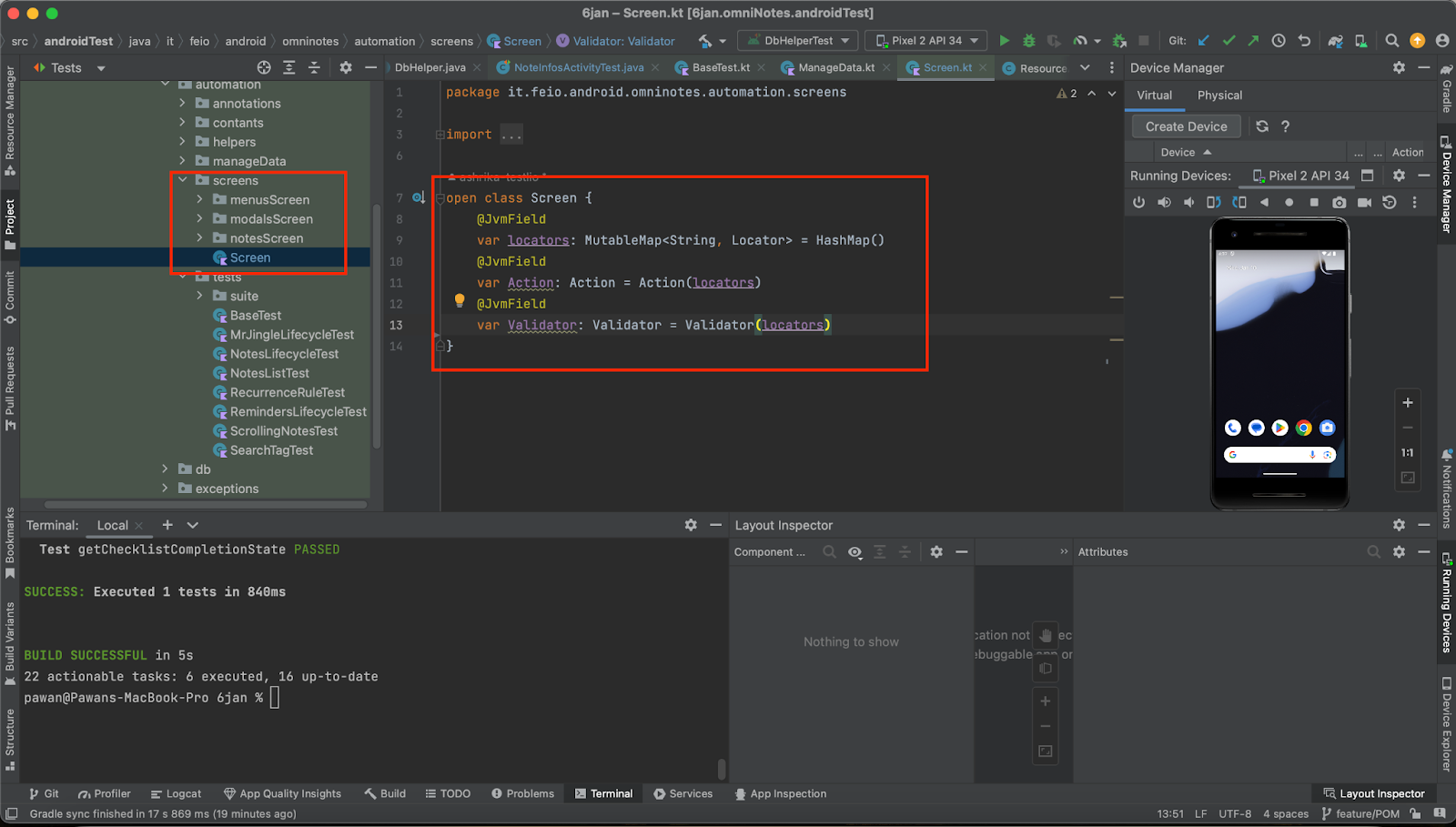Click the Git commit checkmark icon
This screenshot has height=827, width=1456.
(x=1228, y=41)
